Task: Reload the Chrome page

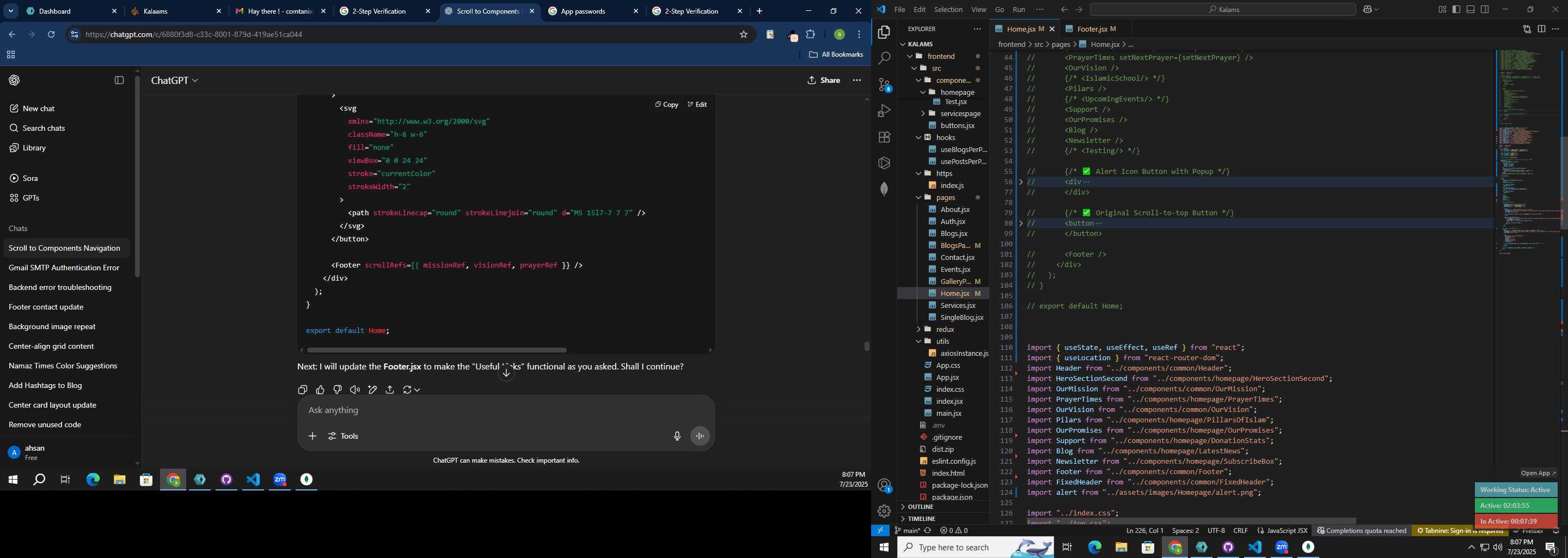Action: [52, 35]
